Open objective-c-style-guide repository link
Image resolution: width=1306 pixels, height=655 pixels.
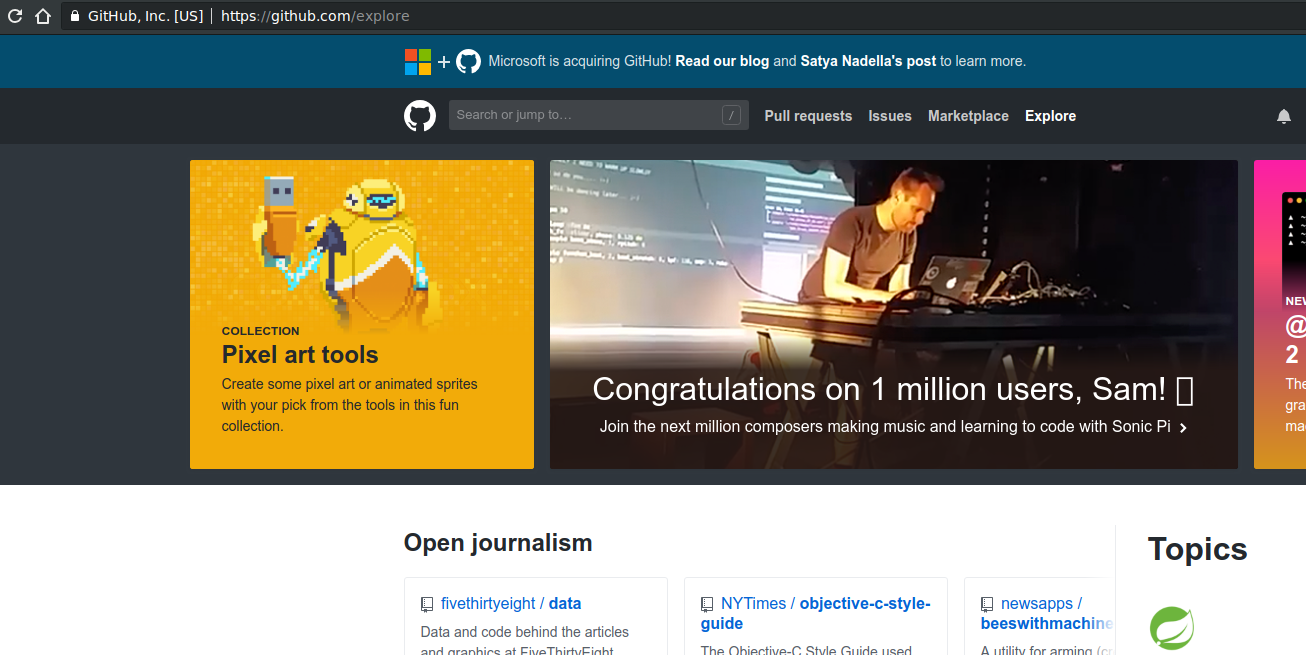815,613
